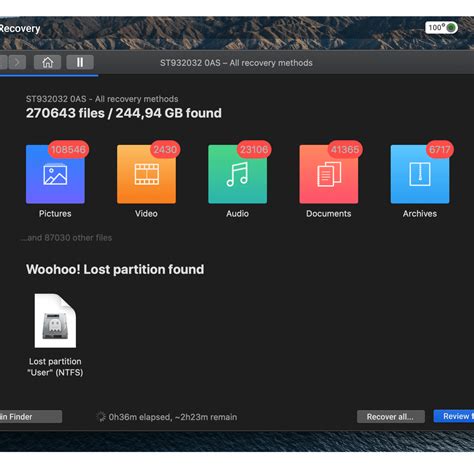
Task: Pause the scan with pause button
Action: [x=80, y=62]
